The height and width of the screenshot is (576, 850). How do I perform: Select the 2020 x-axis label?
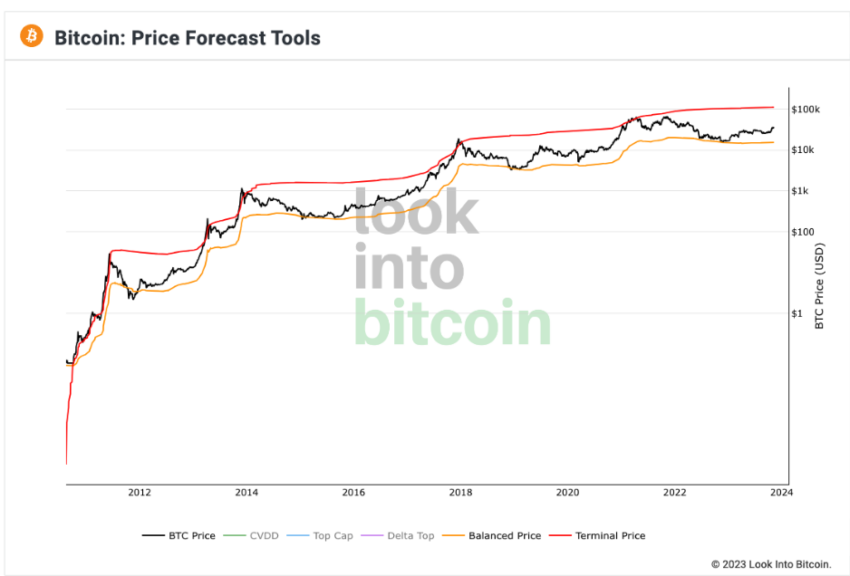point(568,493)
